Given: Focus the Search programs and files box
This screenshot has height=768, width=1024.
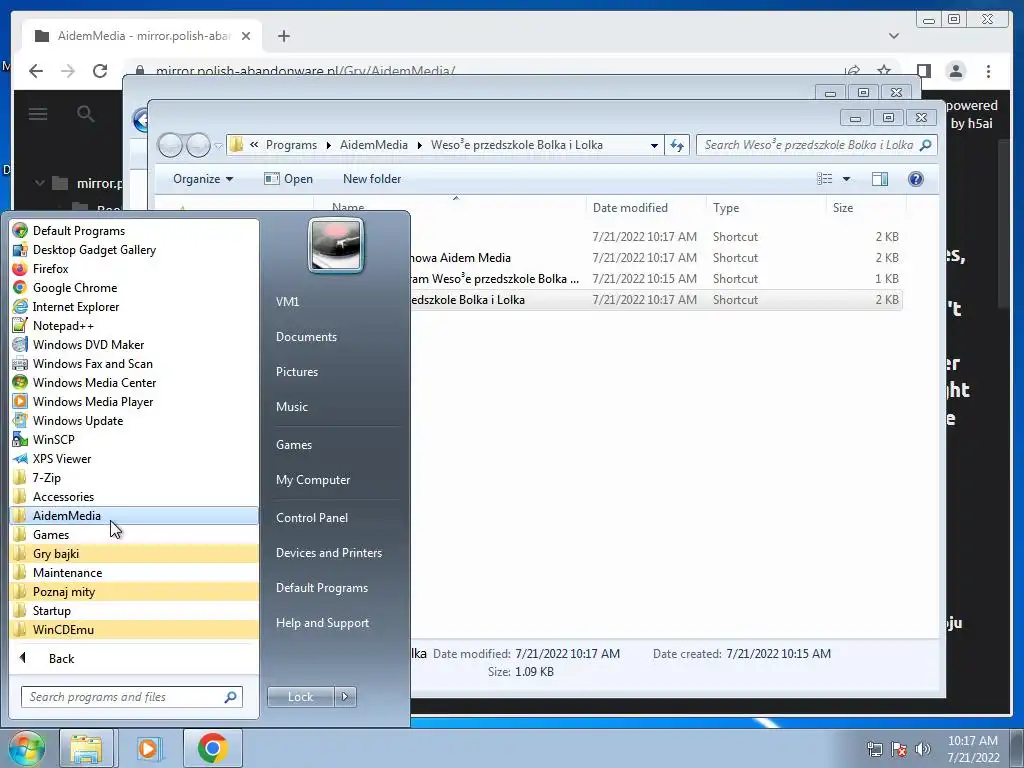Looking at the screenshot, I should pos(132,697).
